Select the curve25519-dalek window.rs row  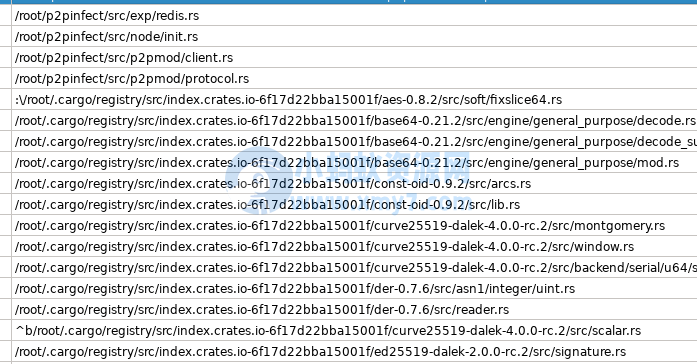354,246
